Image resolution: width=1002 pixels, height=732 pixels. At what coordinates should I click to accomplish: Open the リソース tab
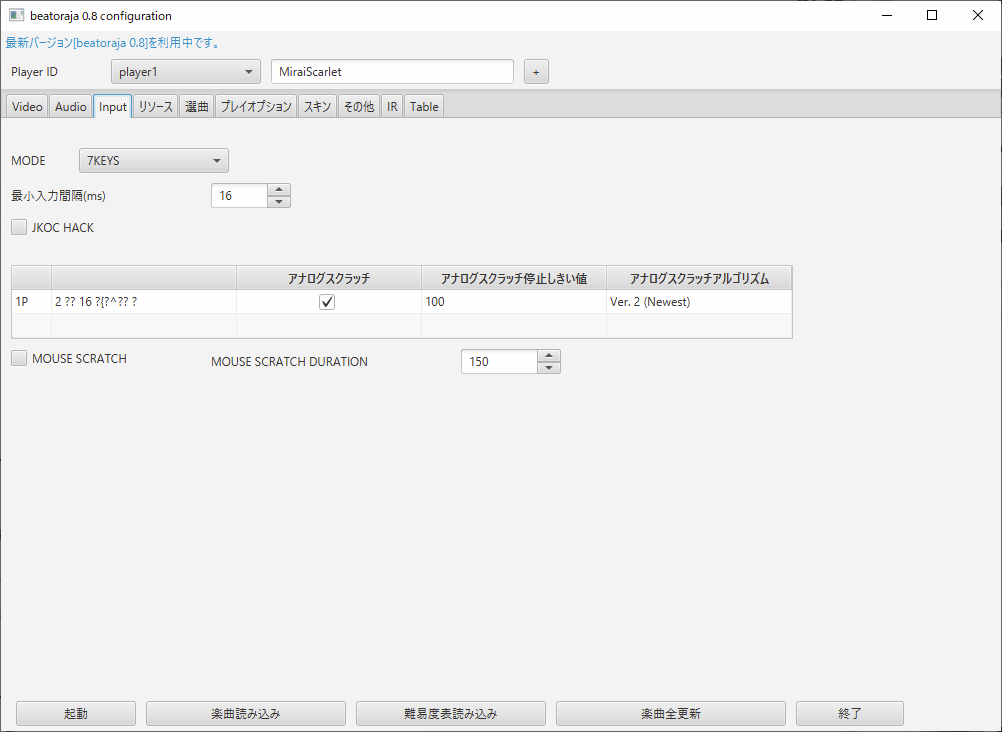coord(155,106)
